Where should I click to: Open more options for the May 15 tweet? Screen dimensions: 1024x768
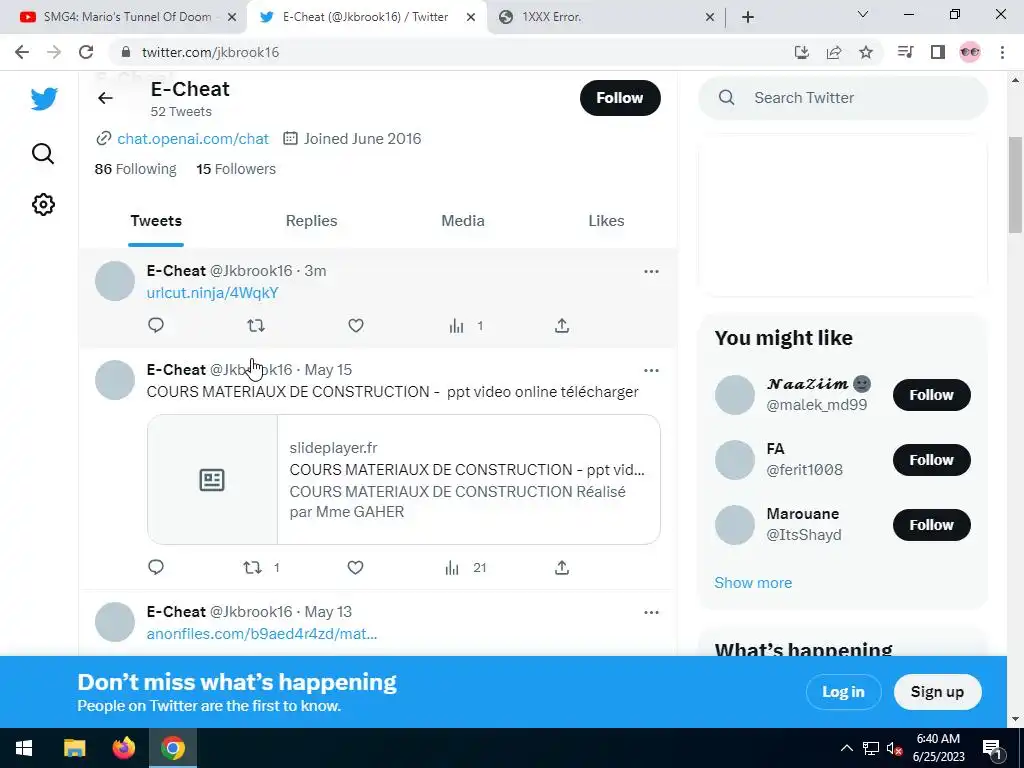[651, 370]
